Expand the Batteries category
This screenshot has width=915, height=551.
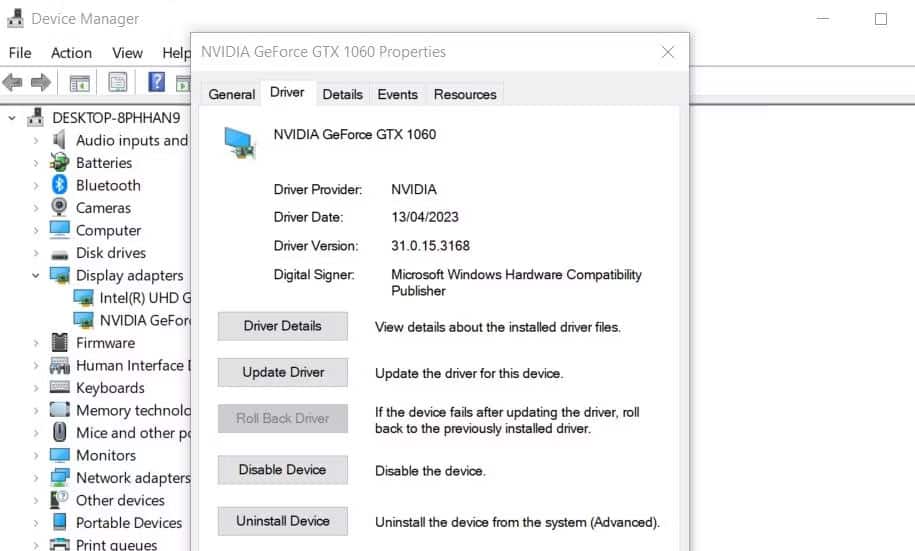[36, 163]
